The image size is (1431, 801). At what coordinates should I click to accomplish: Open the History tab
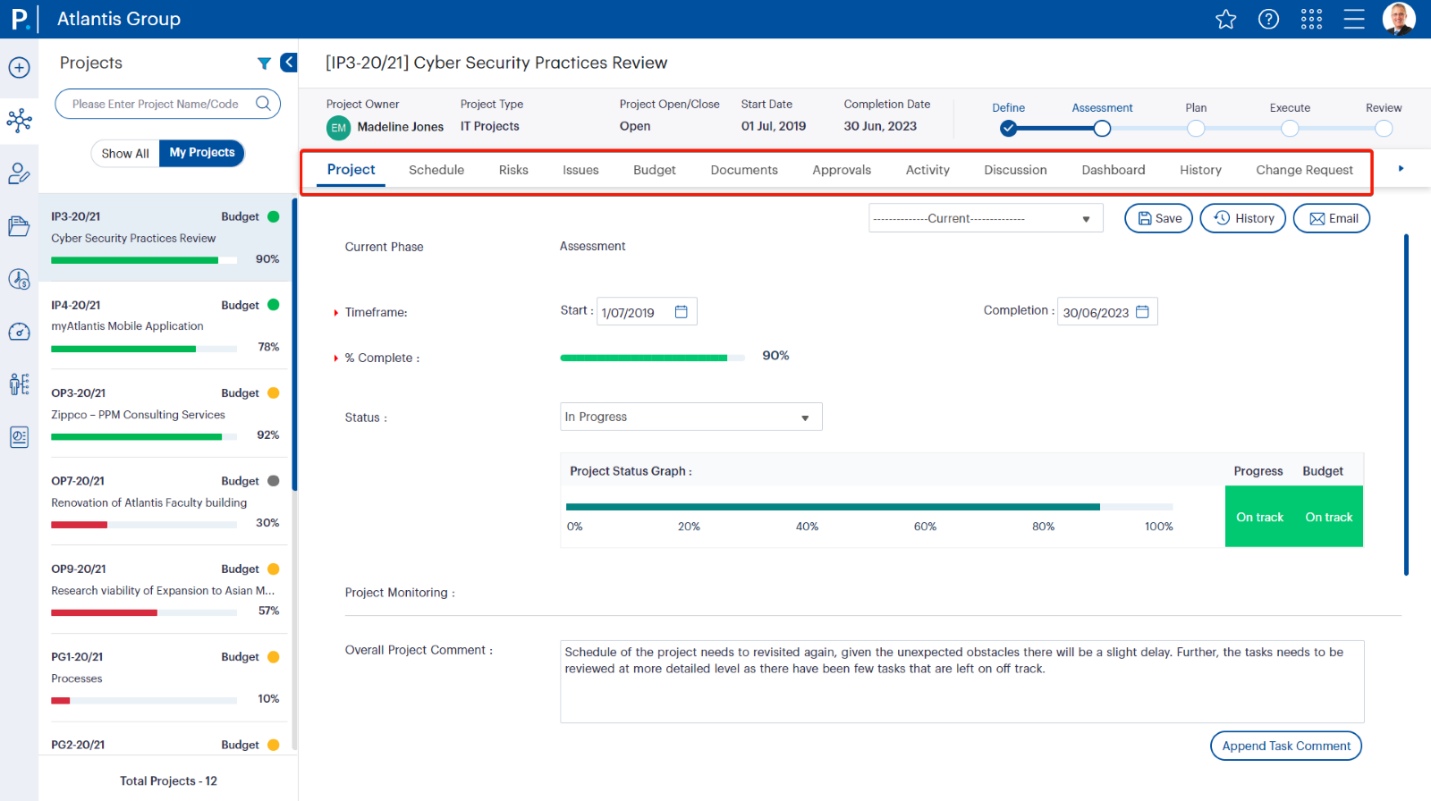click(1201, 170)
